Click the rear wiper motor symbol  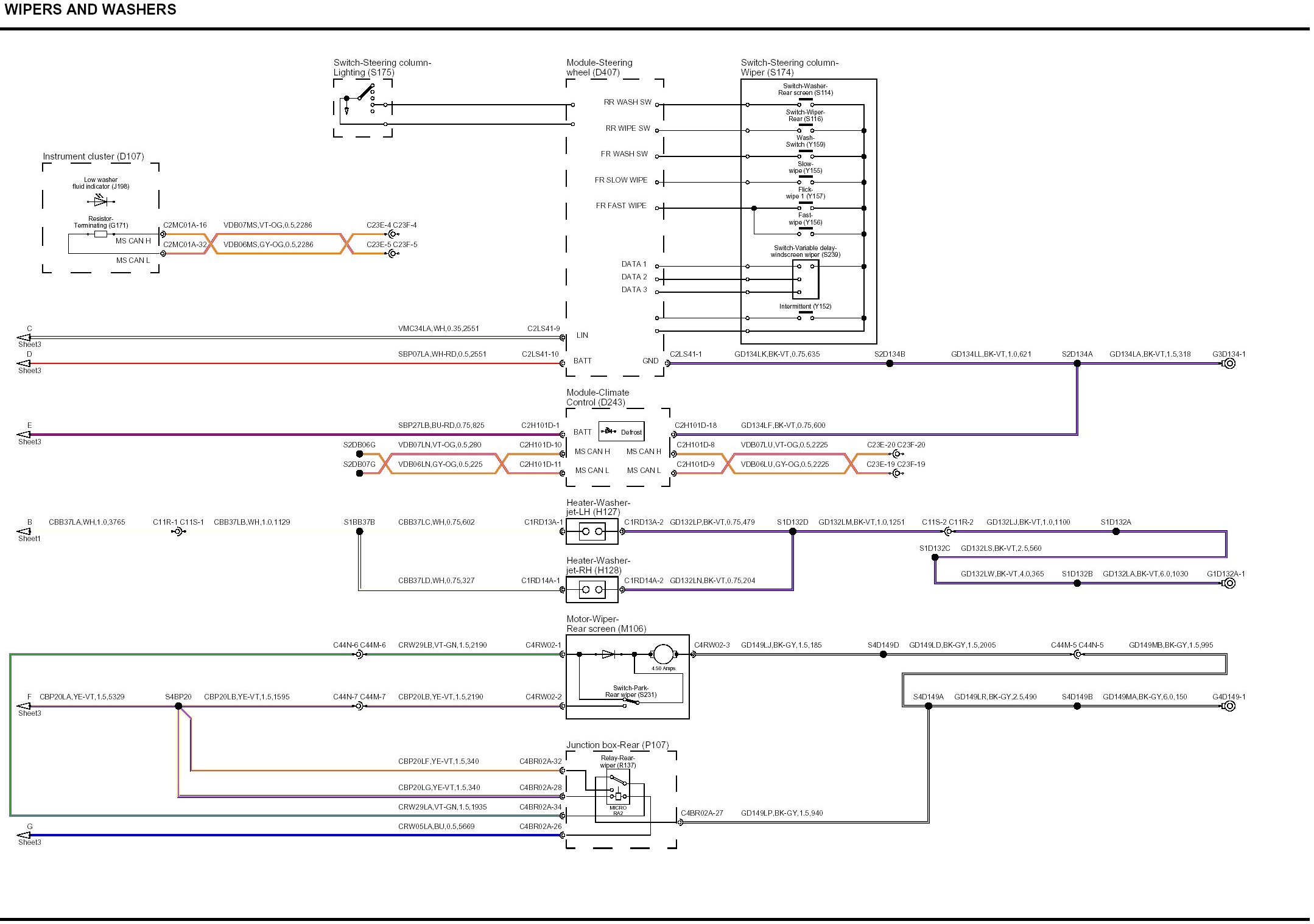coord(662,654)
